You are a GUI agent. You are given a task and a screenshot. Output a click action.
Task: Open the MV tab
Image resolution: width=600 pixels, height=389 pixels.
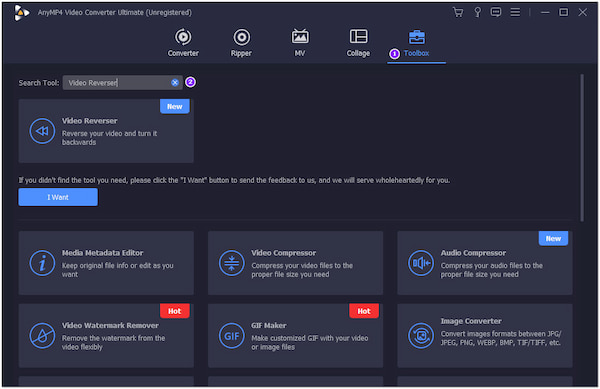pyautogui.click(x=300, y=43)
